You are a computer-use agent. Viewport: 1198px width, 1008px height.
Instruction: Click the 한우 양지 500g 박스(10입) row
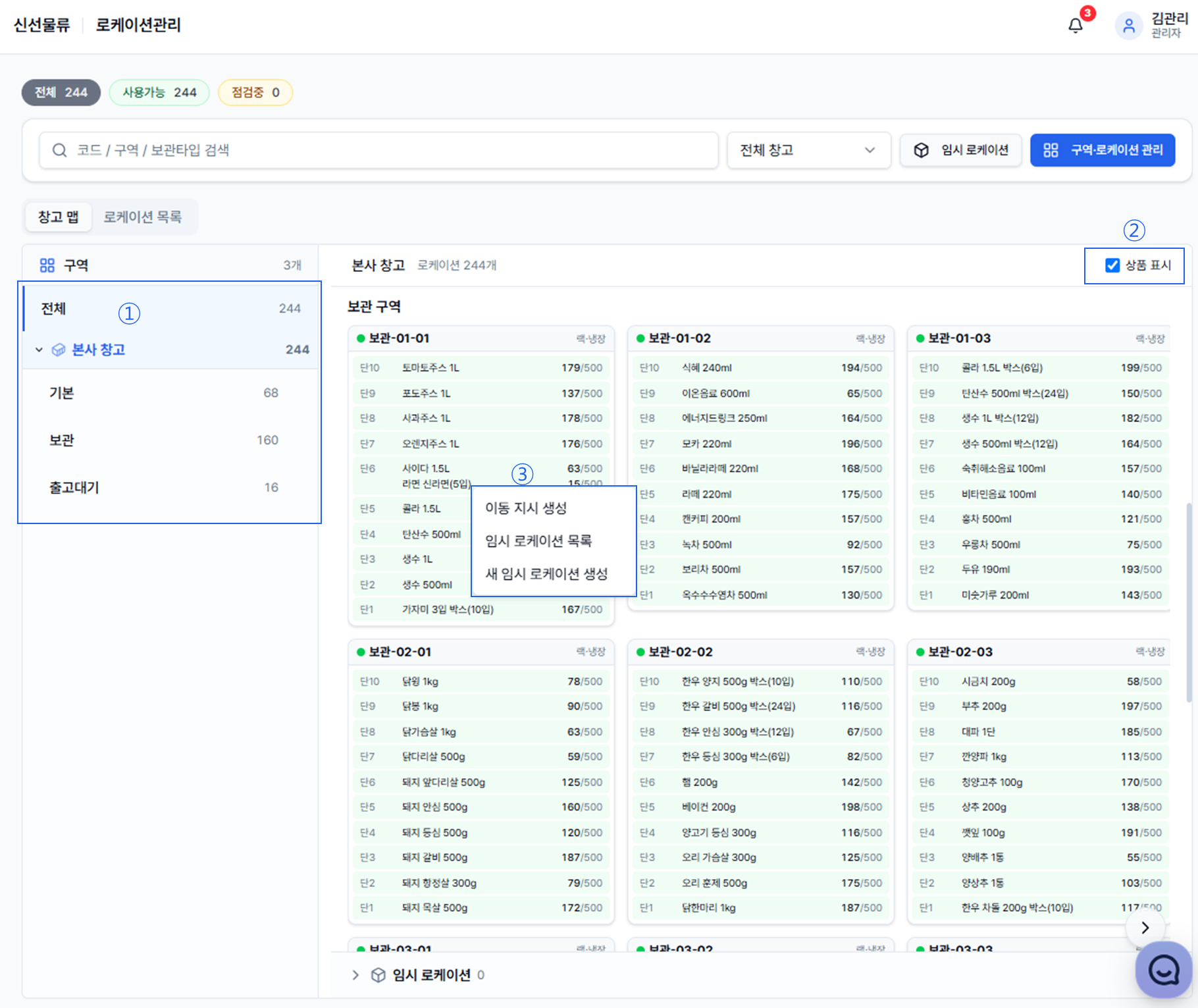pyautogui.click(x=761, y=681)
